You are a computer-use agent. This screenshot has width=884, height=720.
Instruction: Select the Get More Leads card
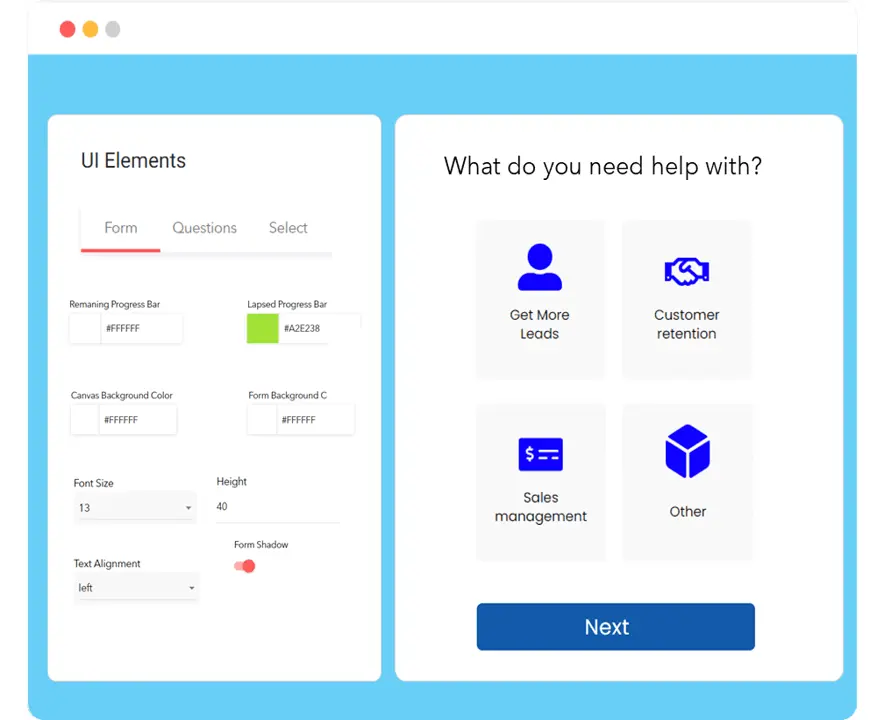pos(540,299)
